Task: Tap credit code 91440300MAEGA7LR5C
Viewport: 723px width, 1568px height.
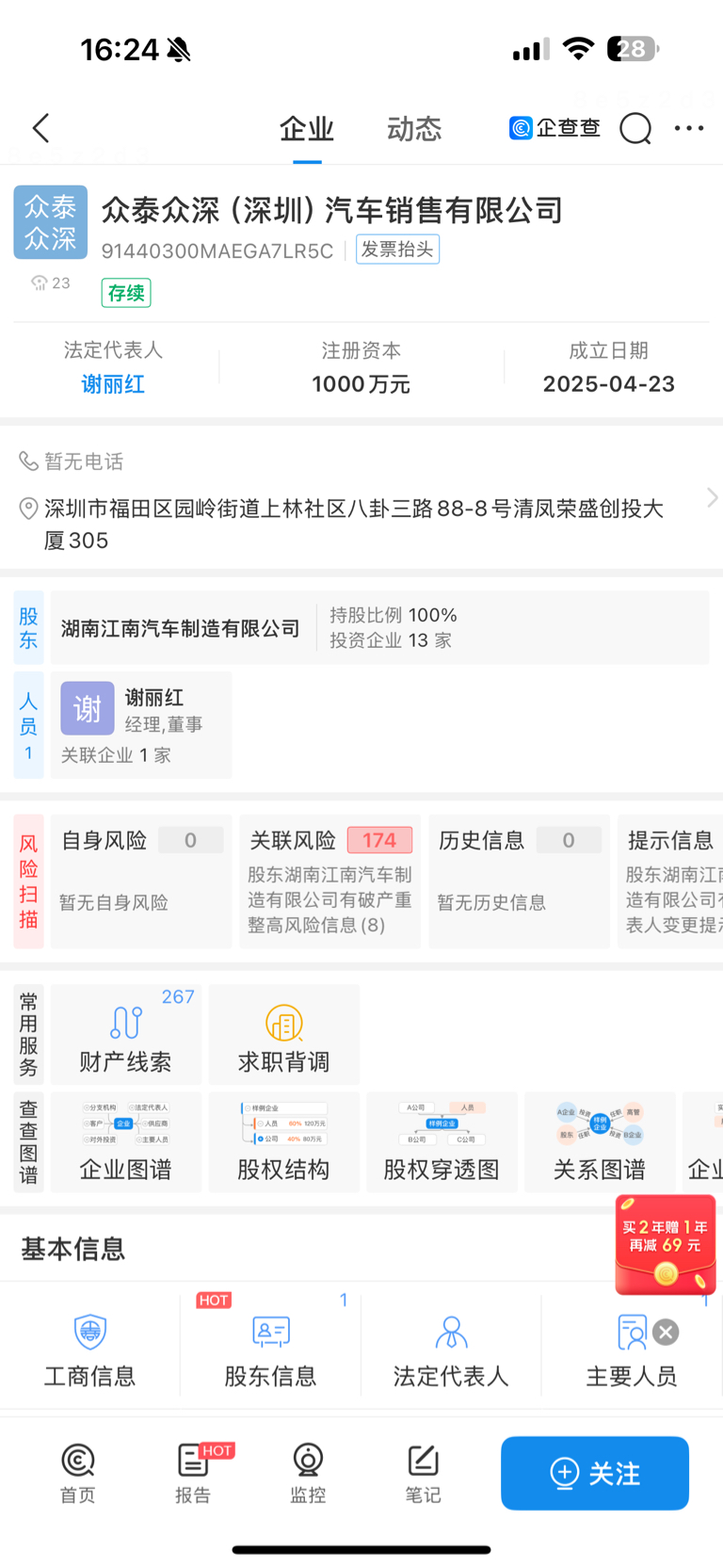Action: pos(217,251)
